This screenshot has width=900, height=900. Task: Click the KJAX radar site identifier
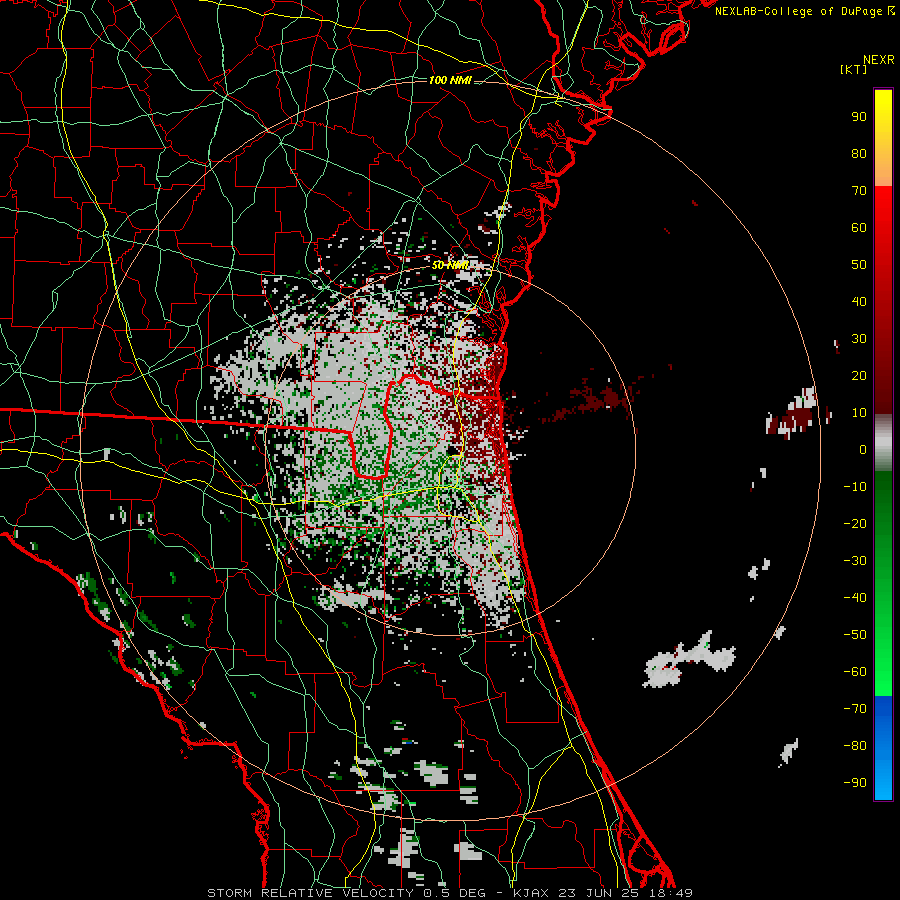pos(531,893)
